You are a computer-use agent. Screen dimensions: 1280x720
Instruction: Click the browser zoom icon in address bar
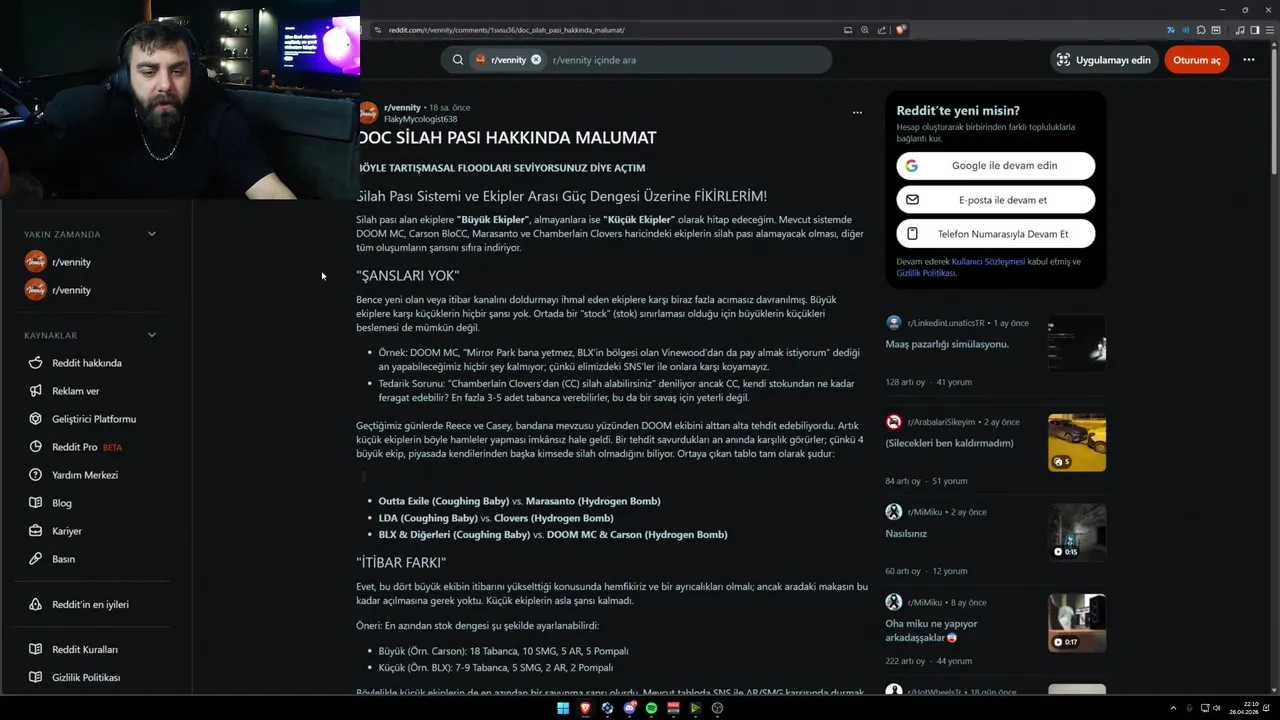pyautogui.click(x=865, y=30)
